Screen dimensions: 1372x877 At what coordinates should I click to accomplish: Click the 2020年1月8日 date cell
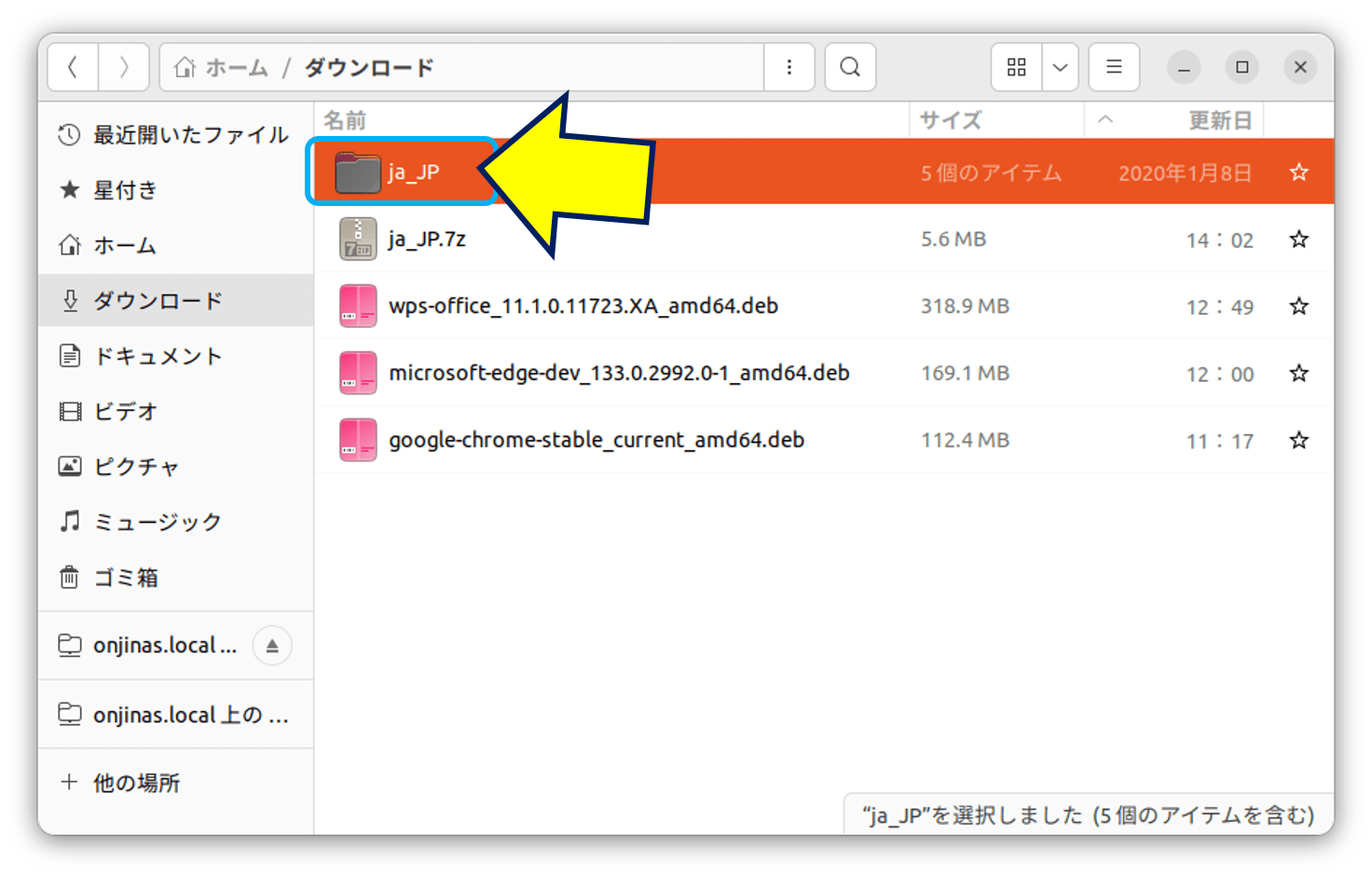coord(1185,173)
